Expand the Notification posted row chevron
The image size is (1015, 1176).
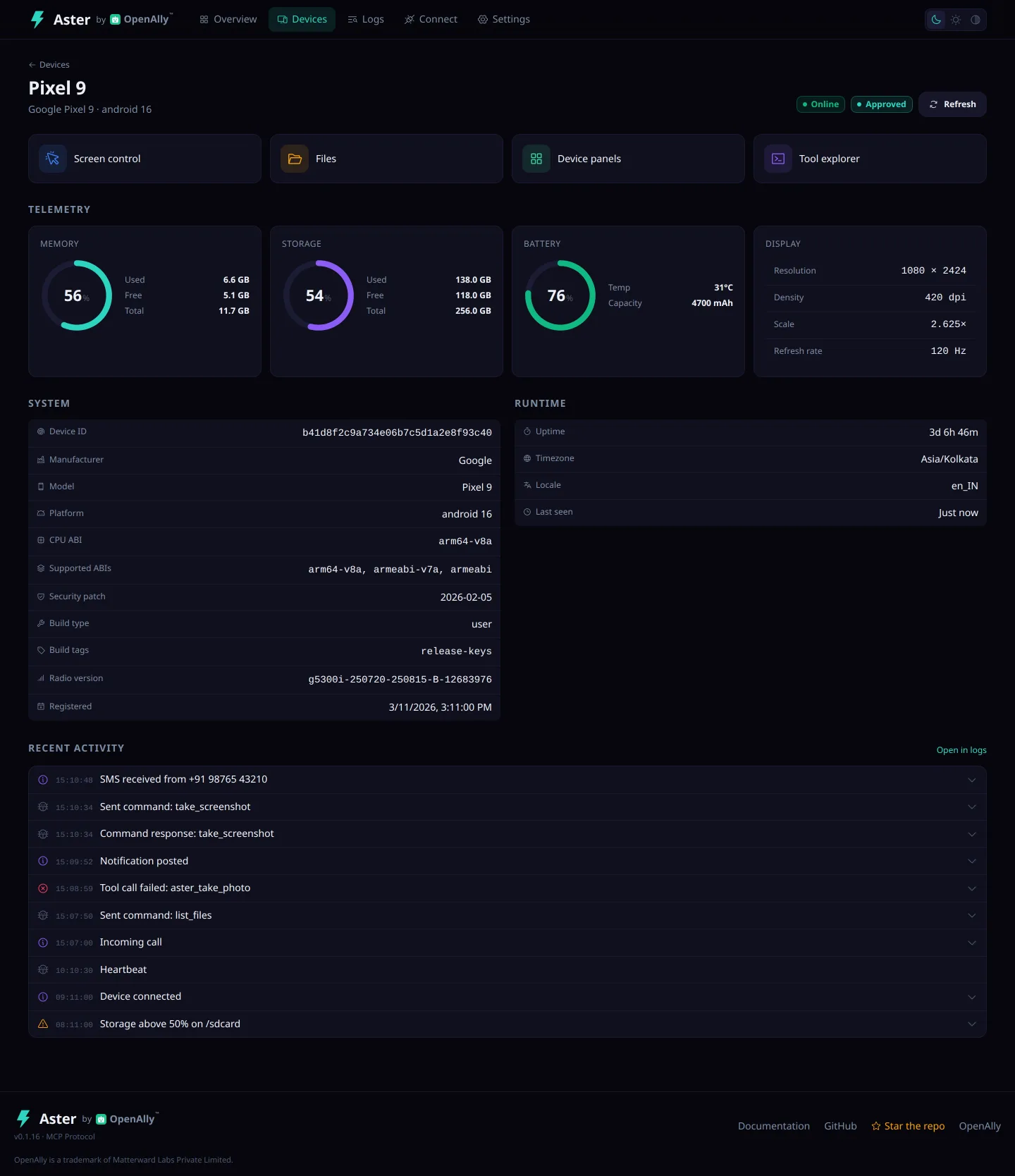[972, 861]
